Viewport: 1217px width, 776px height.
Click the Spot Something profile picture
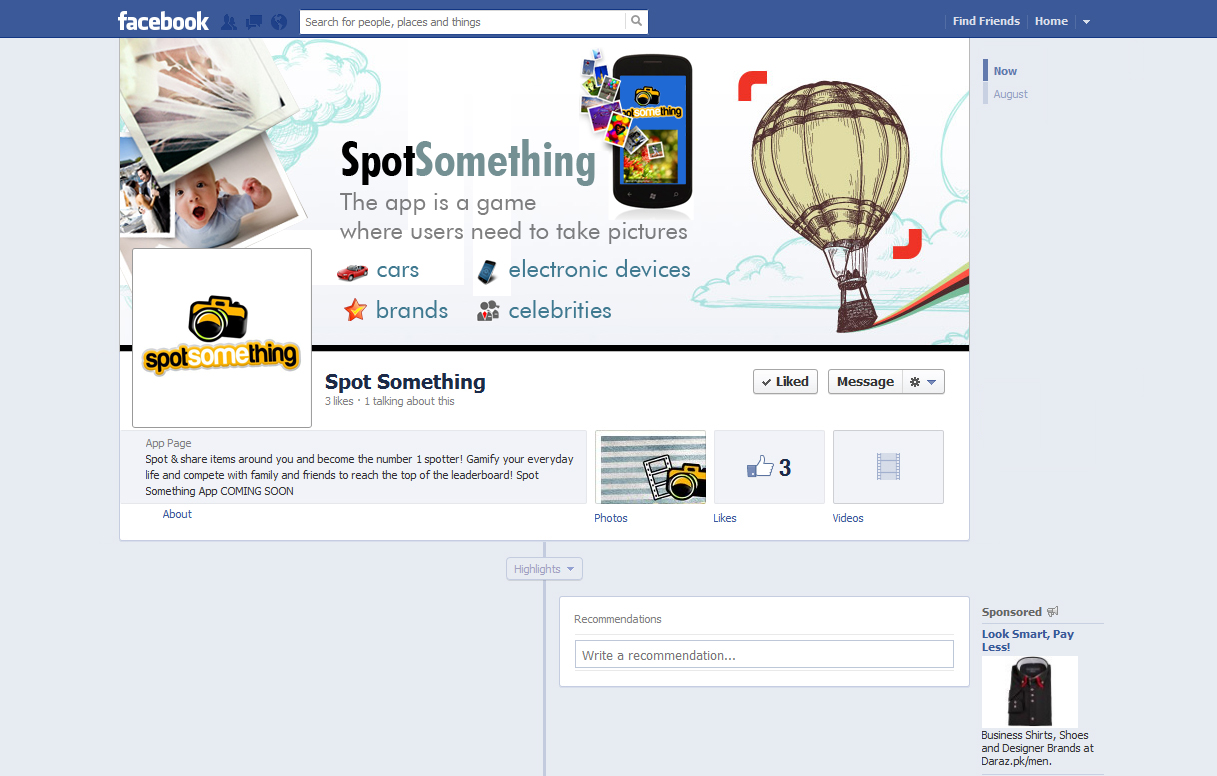(x=222, y=338)
